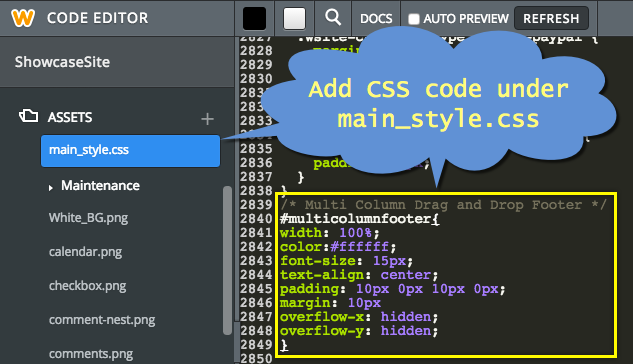Click the Weebly logo icon
This screenshot has width=633, height=364.
pyautogui.click(x=23, y=18)
